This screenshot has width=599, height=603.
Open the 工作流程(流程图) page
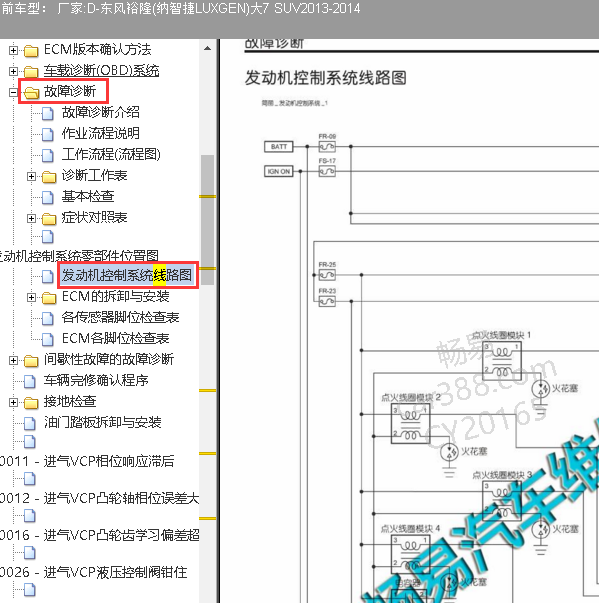click(x=111, y=155)
